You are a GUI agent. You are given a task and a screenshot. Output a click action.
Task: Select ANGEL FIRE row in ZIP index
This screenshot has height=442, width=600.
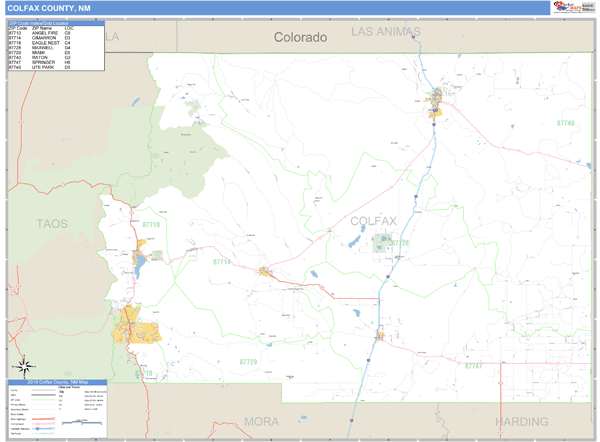pyautogui.click(x=55, y=33)
